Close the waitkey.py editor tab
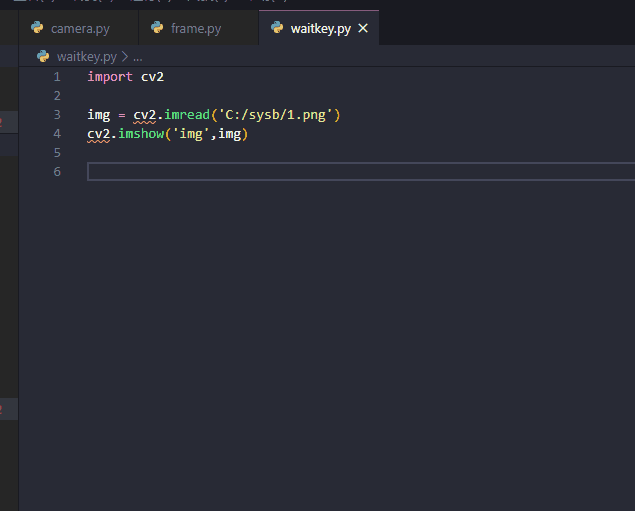The height and width of the screenshot is (511, 635). coord(363,28)
